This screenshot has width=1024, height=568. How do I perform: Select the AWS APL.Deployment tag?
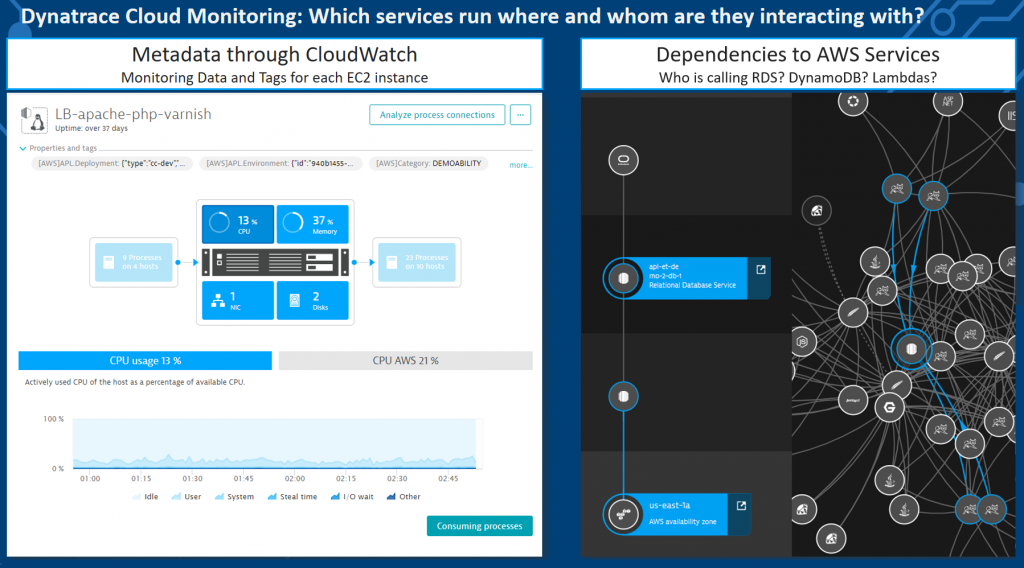click(x=112, y=163)
